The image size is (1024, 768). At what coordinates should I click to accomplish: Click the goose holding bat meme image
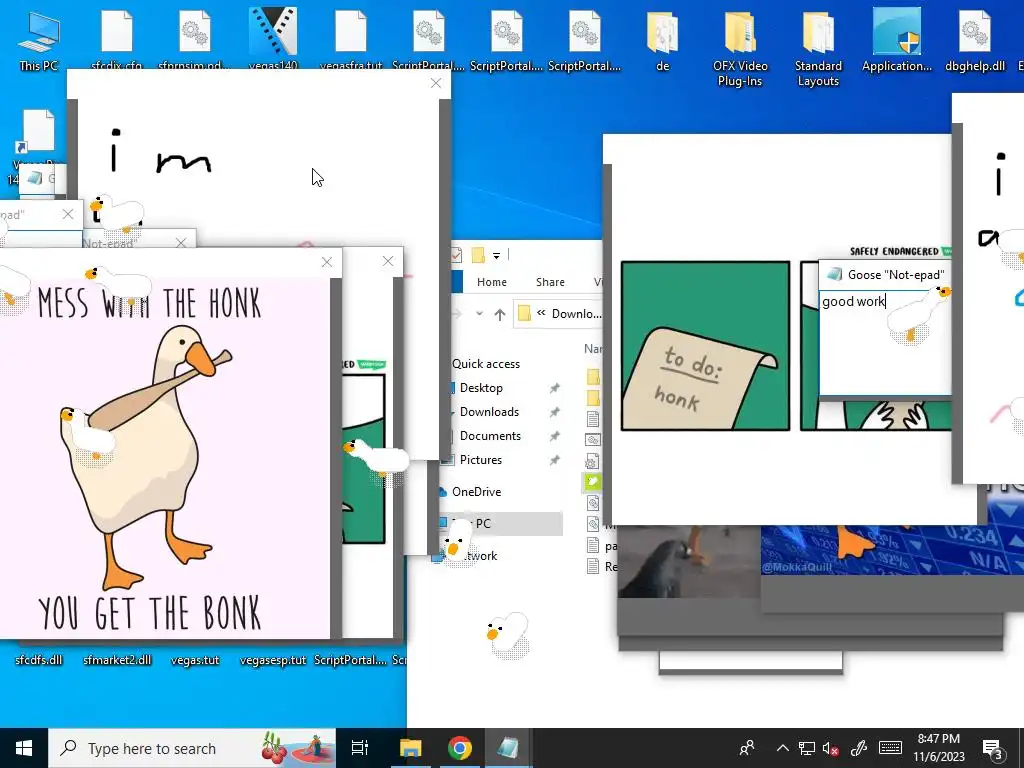165,457
